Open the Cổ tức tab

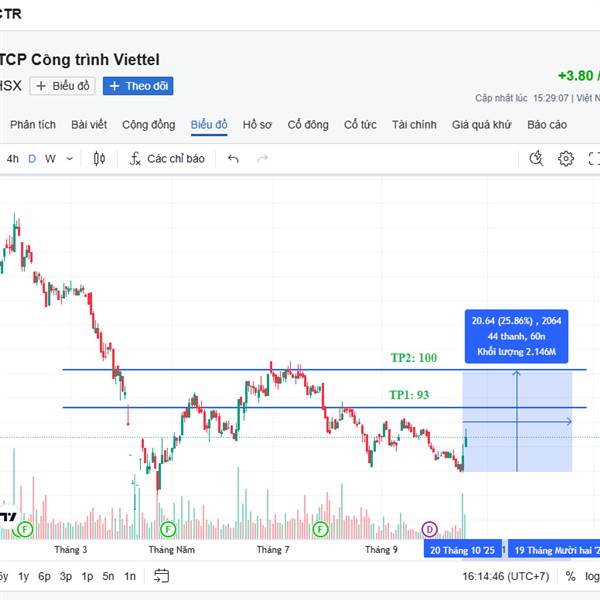[360, 124]
